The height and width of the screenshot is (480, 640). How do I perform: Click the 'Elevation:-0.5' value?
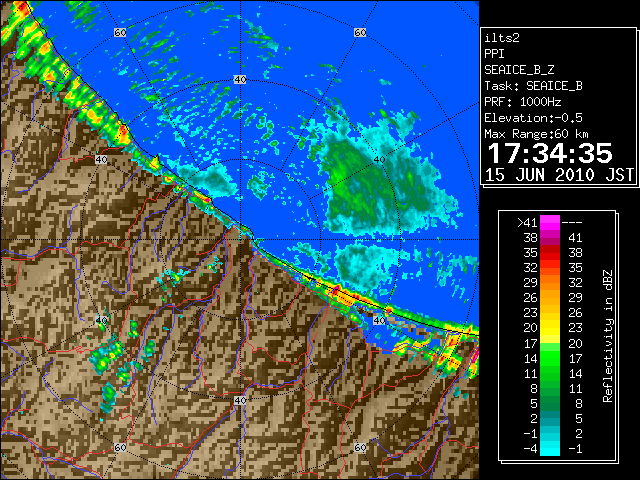[x=533, y=118]
